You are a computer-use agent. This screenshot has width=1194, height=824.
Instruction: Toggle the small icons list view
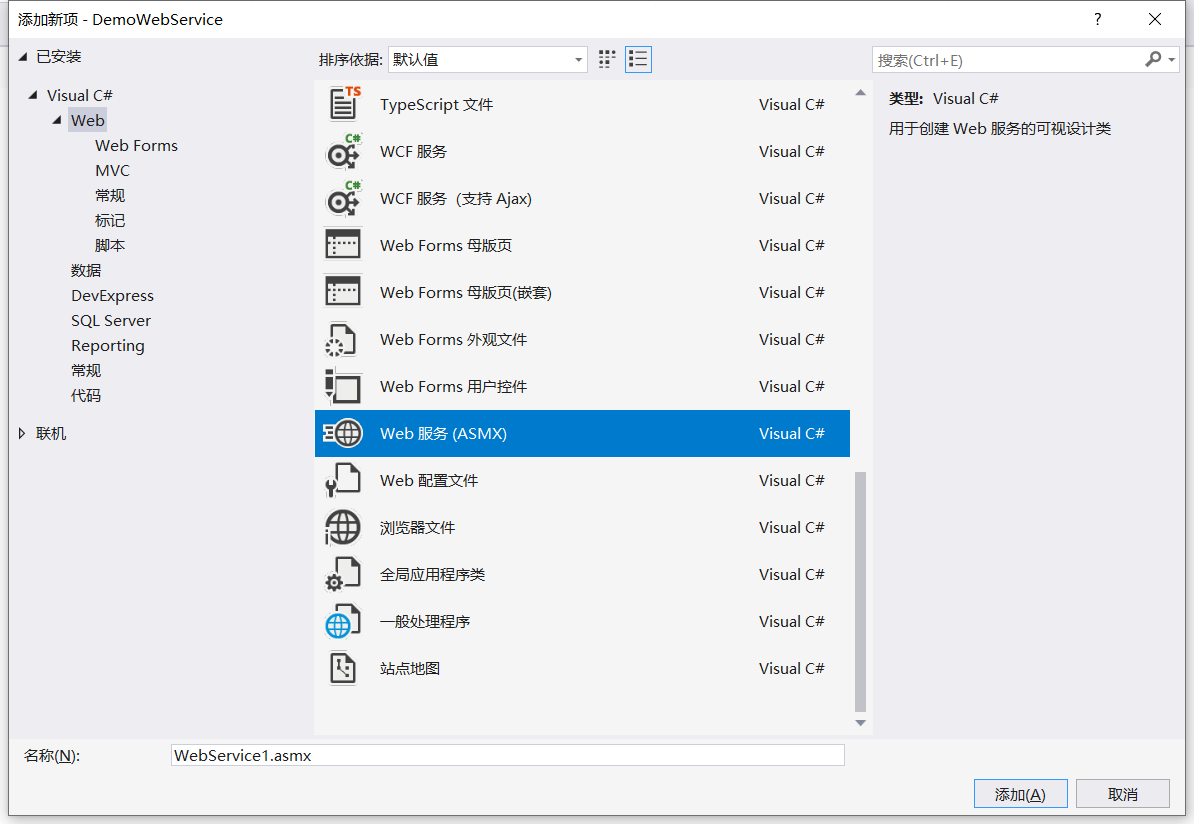click(638, 59)
